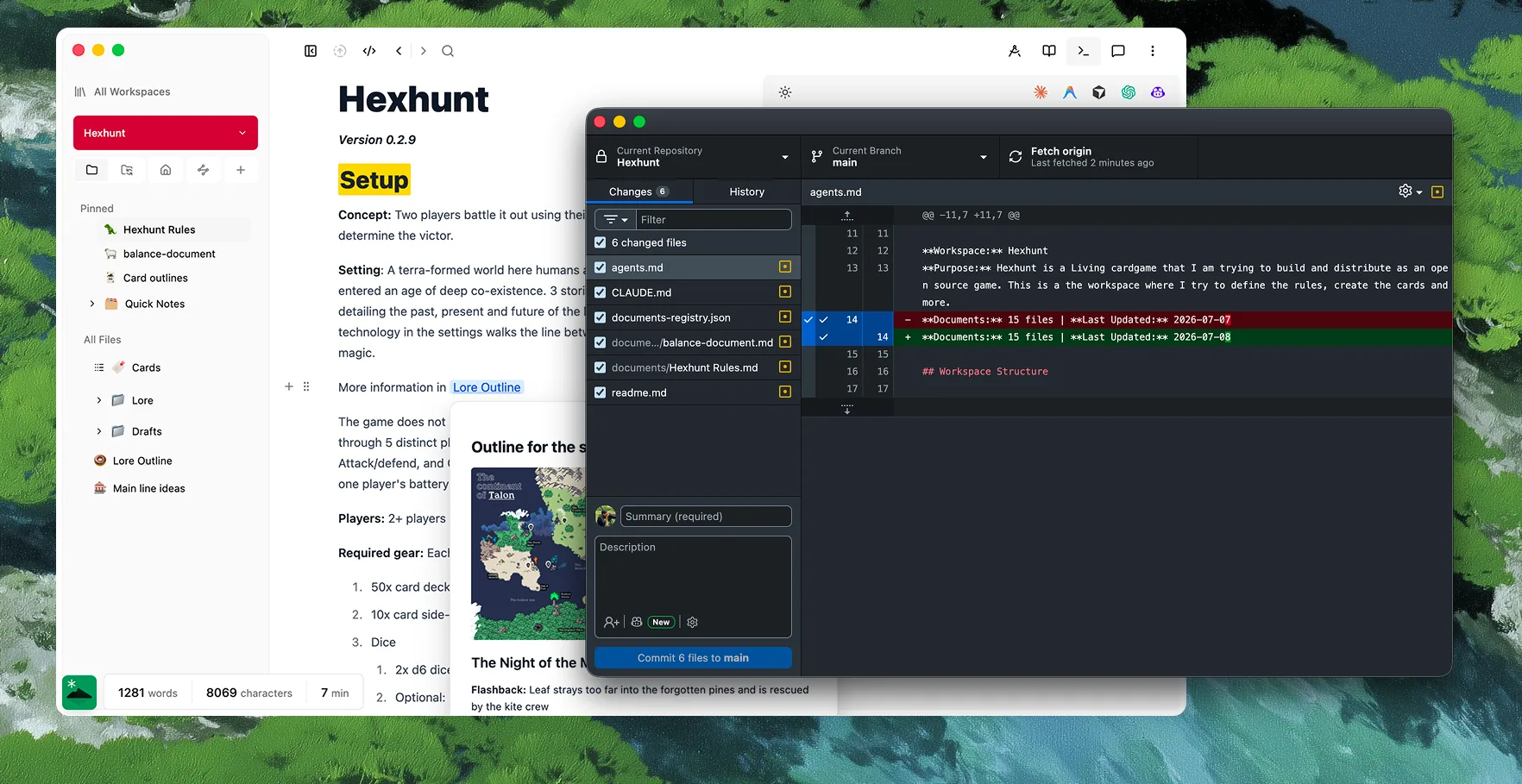Expand diff downward below line 17
Viewport: 1522px width, 784px height.
click(847, 409)
